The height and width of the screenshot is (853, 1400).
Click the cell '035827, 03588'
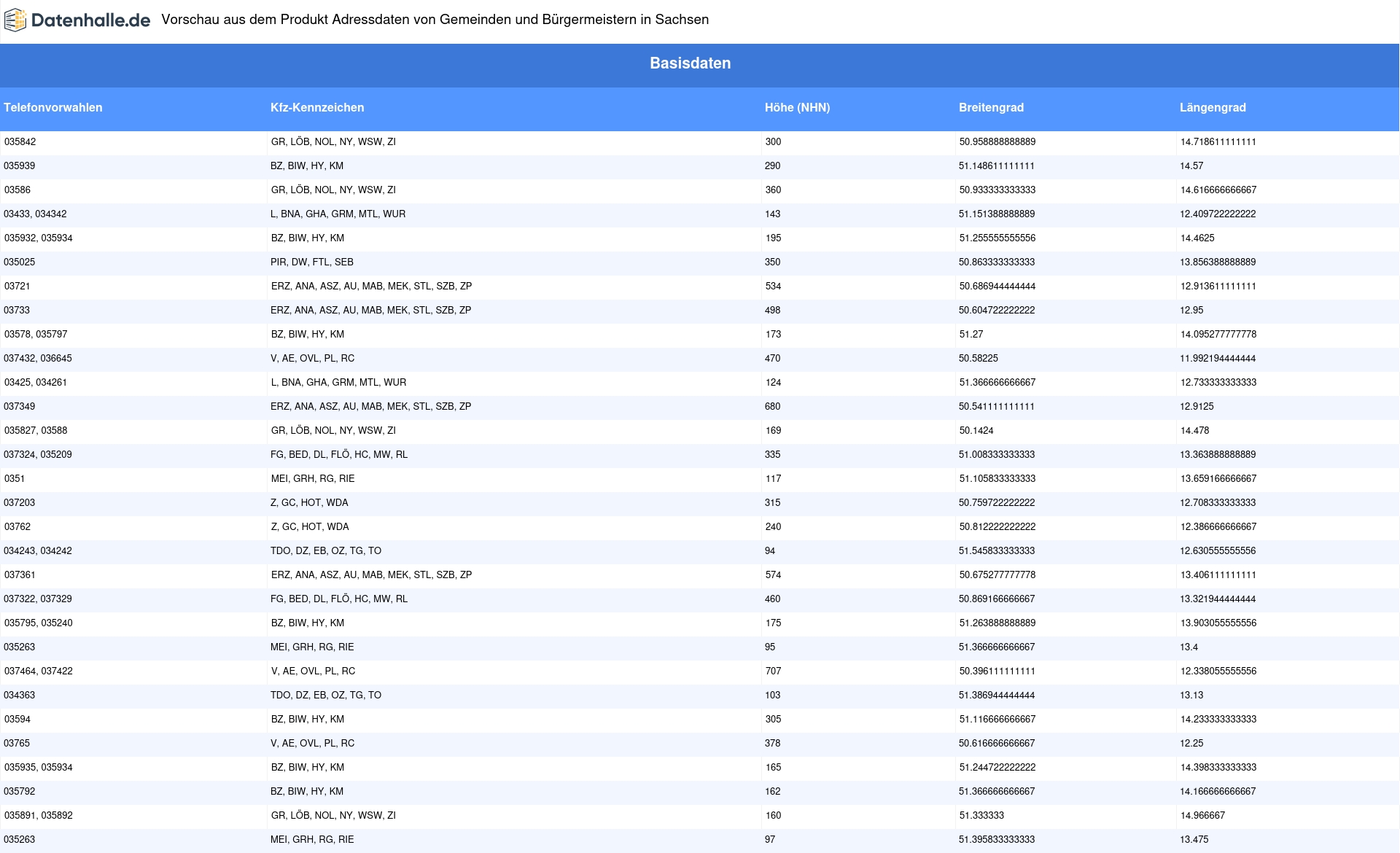pos(36,431)
